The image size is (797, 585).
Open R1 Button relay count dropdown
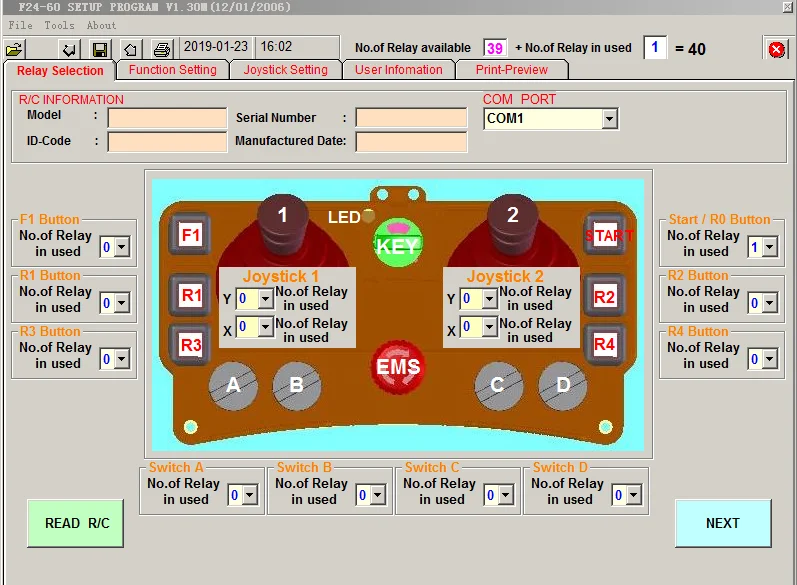[x=121, y=303]
